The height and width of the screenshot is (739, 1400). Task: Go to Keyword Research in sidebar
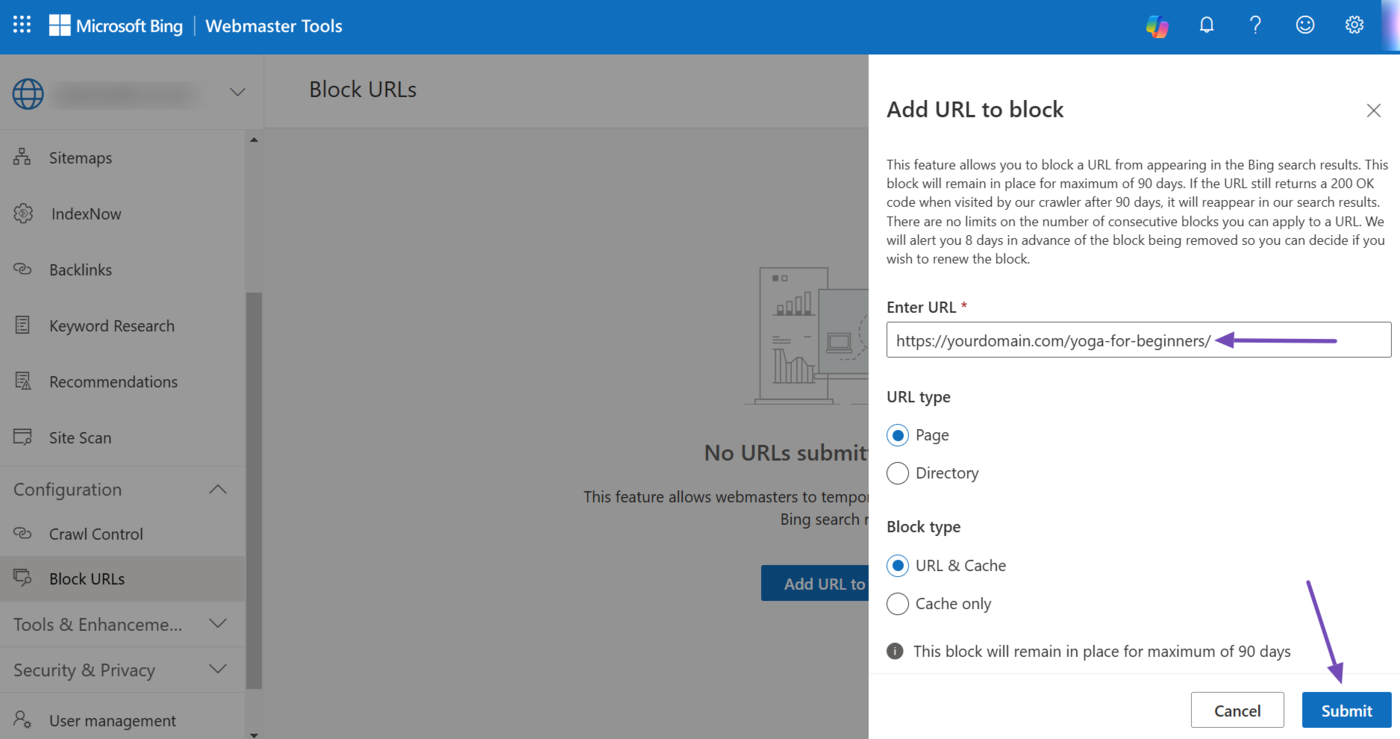point(111,326)
